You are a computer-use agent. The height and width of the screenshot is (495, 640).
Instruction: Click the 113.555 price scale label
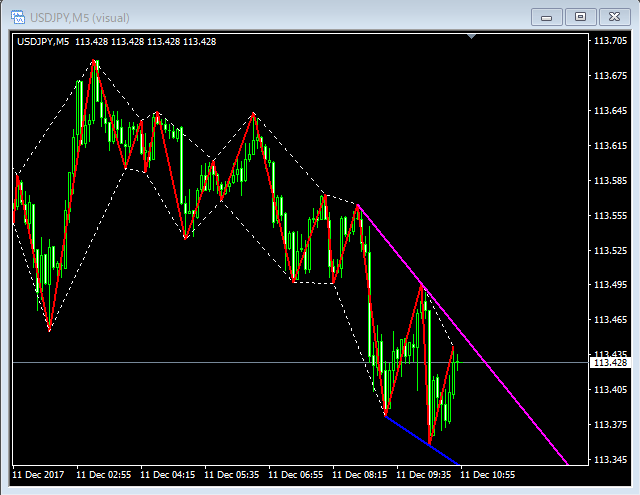[x=610, y=215]
